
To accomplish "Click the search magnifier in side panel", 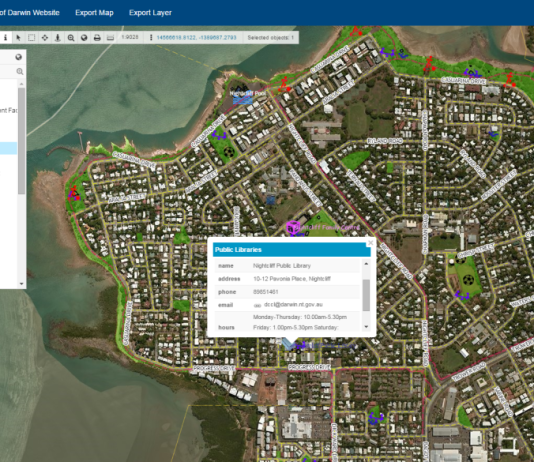I will point(20,71).
